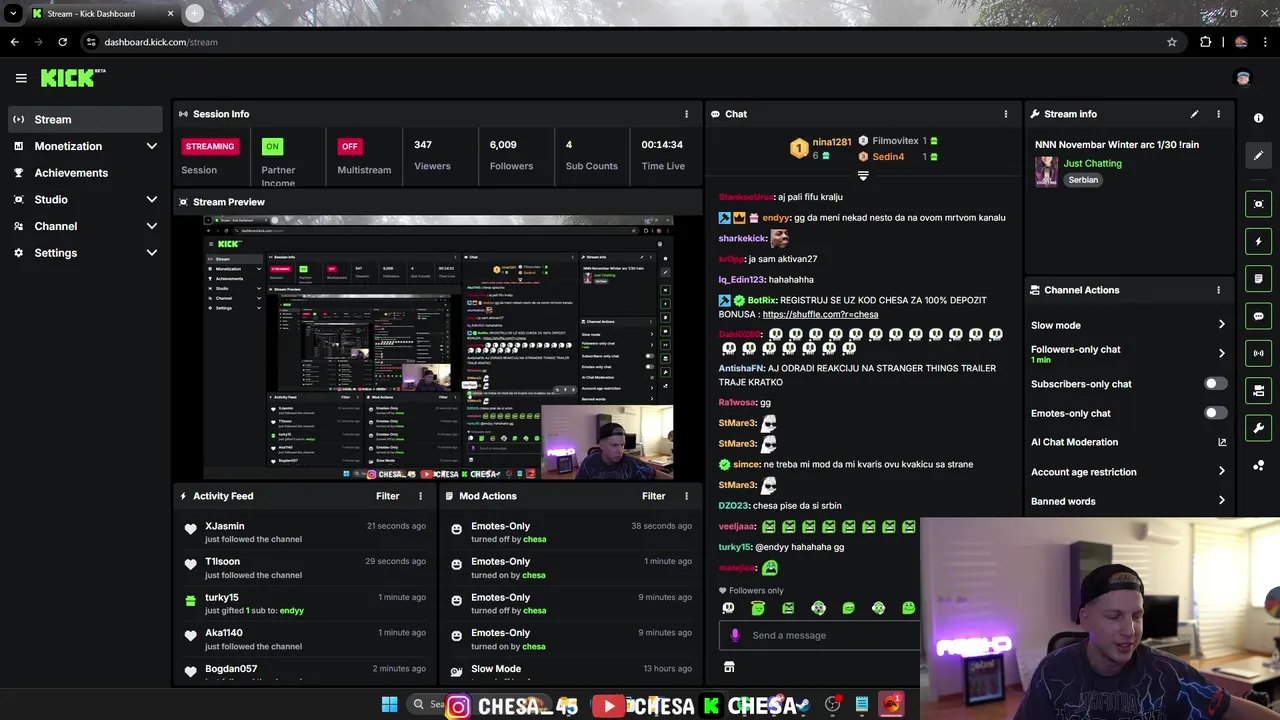The image size is (1280, 720).
Task: Click the screen capture icon in right sidebar
Action: (x=1259, y=204)
